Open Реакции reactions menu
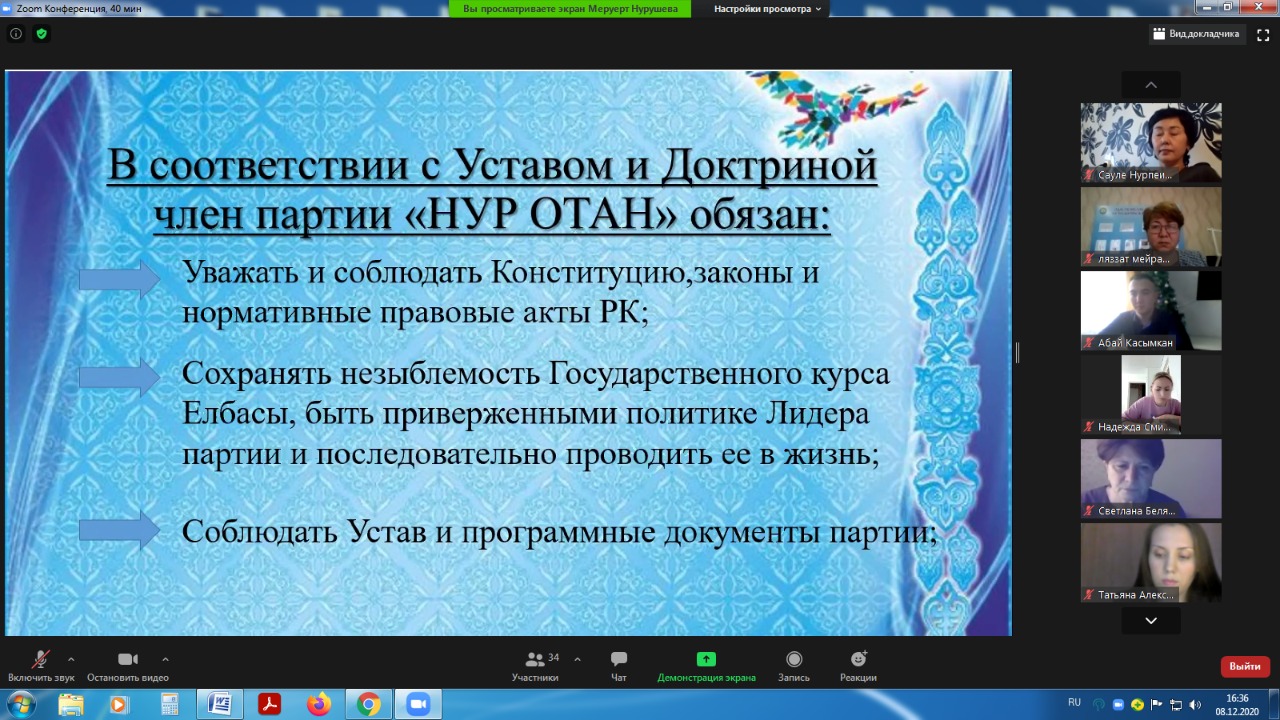The height and width of the screenshot is (720, 1280). click(x=858, y=666)
